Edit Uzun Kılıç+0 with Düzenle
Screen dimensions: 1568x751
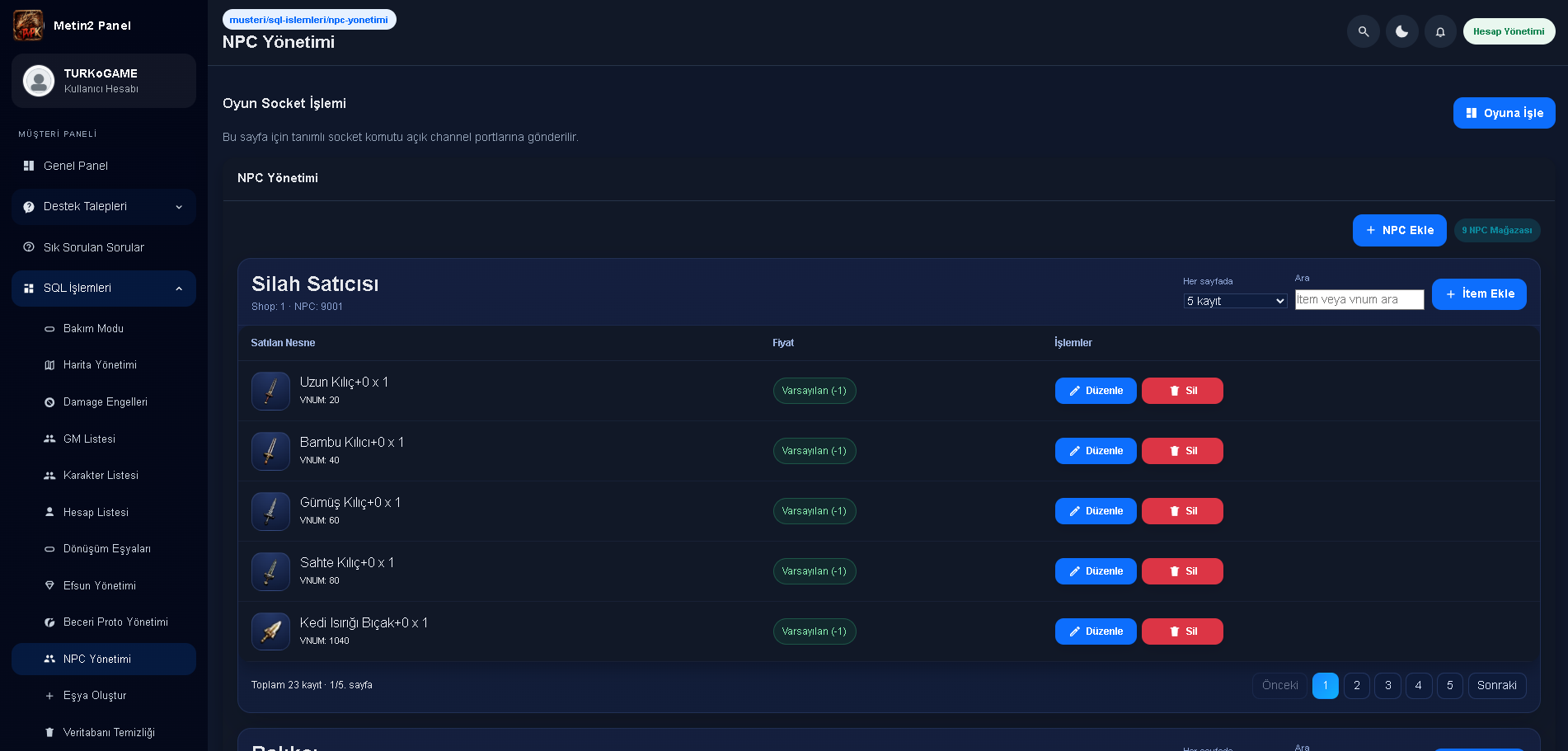pyautogui.click(x=1096, y=391)
